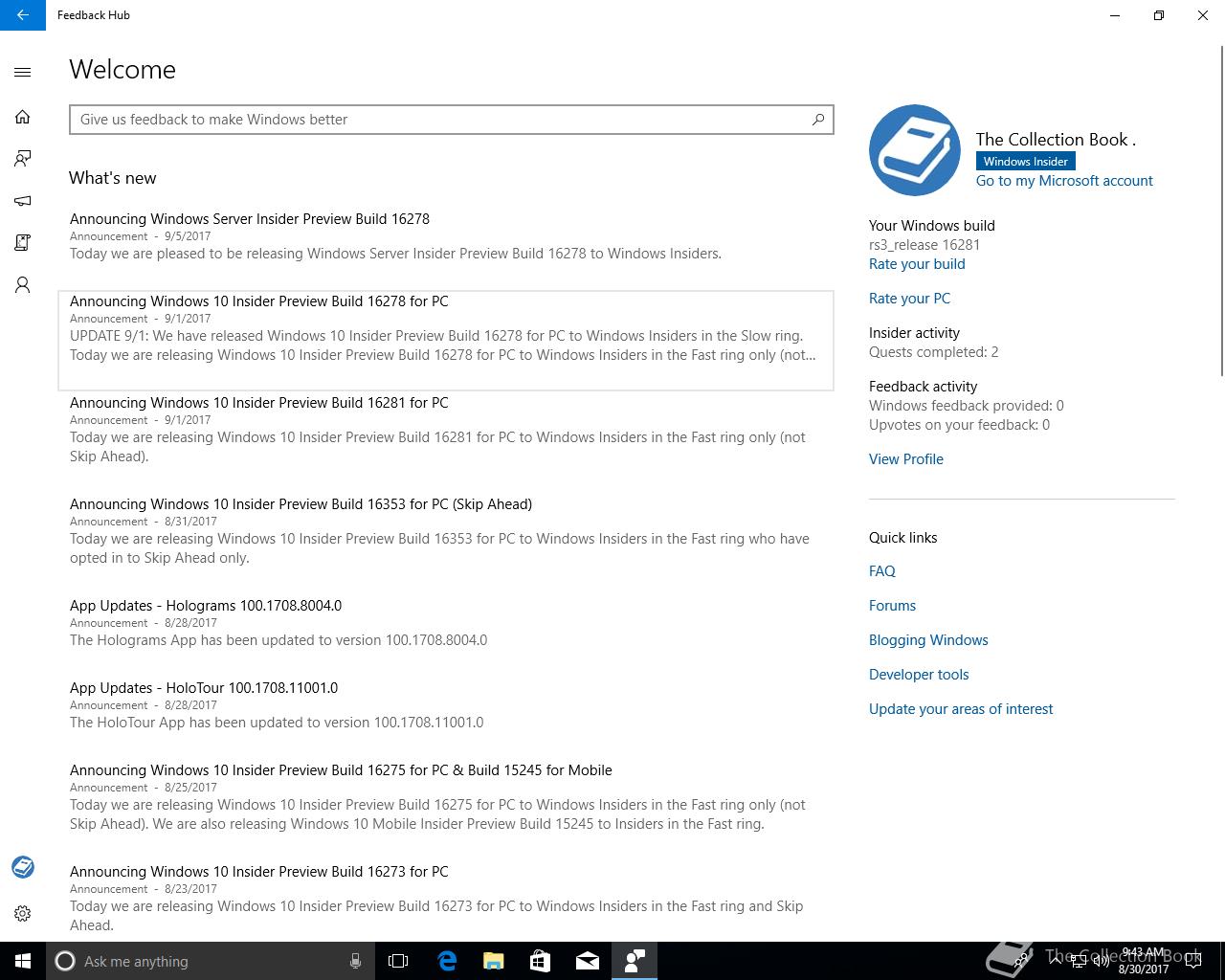Show hidden tray icons with the chevron
Image resolution: width=1225 pixels, height=980 pixels.
[1055, 961]
